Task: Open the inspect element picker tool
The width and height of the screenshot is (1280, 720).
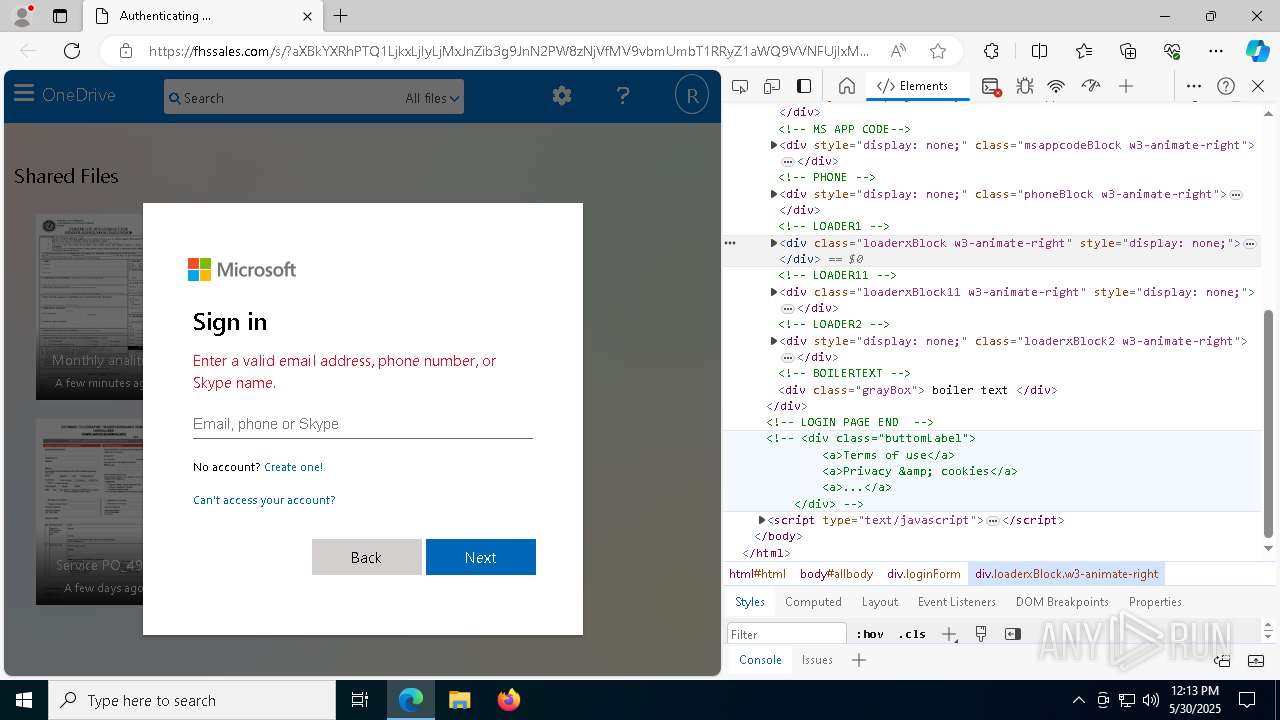Action: pos(740,86)
